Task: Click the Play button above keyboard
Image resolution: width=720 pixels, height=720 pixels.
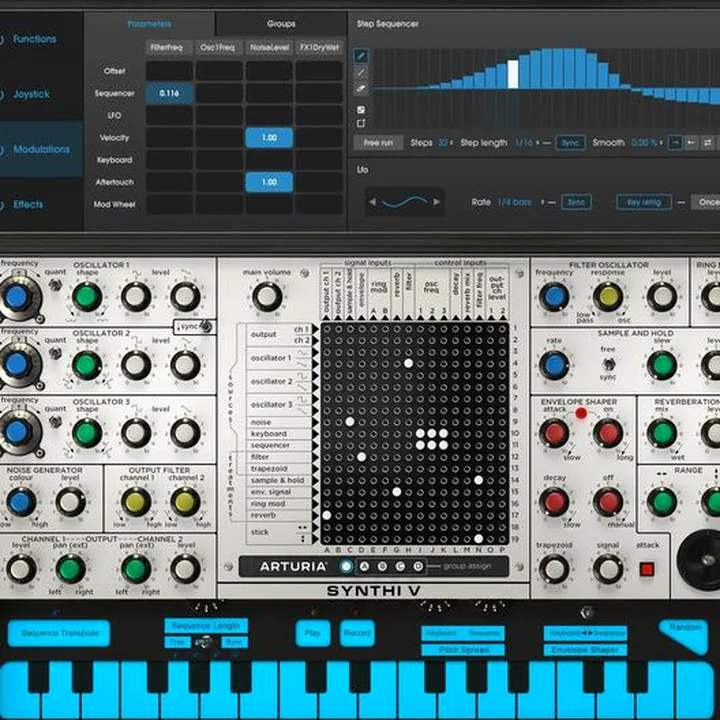Action: [312, 633]
